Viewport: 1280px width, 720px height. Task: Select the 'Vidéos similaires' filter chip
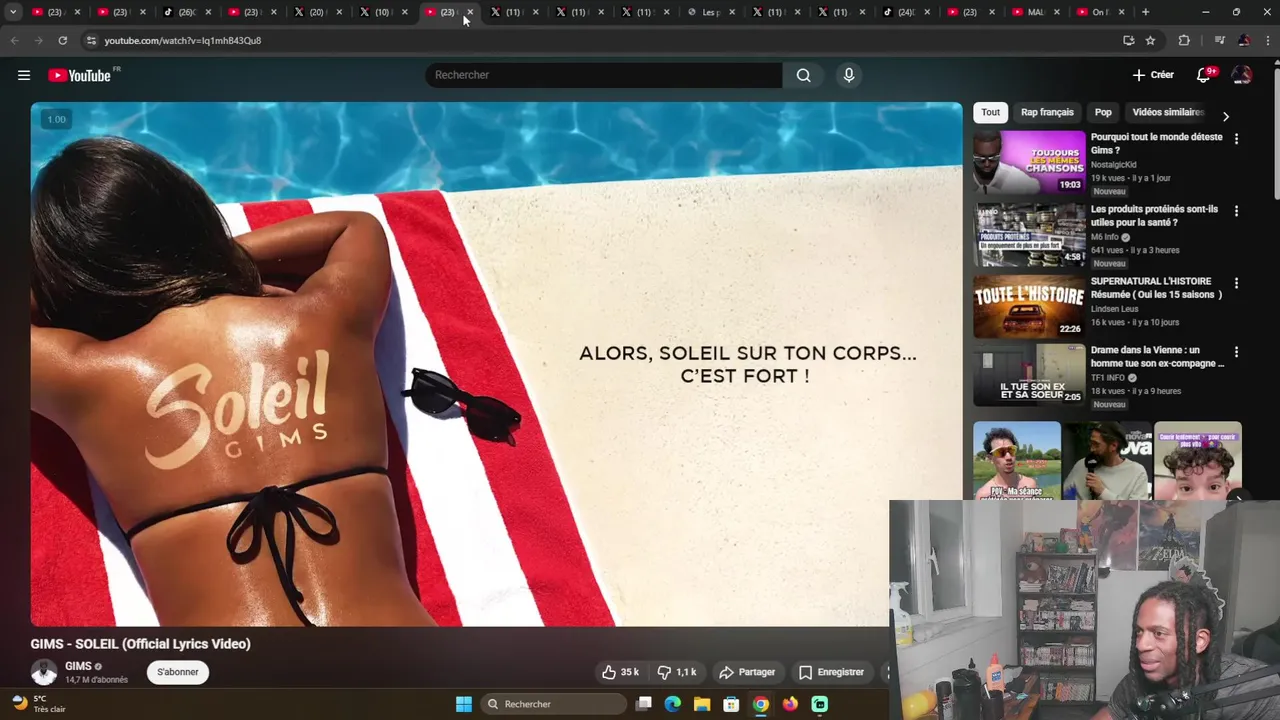(x=1168, y=112)
